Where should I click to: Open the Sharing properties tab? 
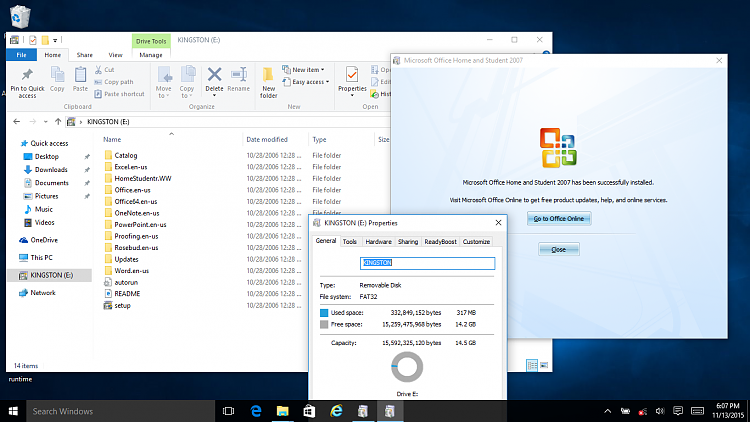[408, 242]
